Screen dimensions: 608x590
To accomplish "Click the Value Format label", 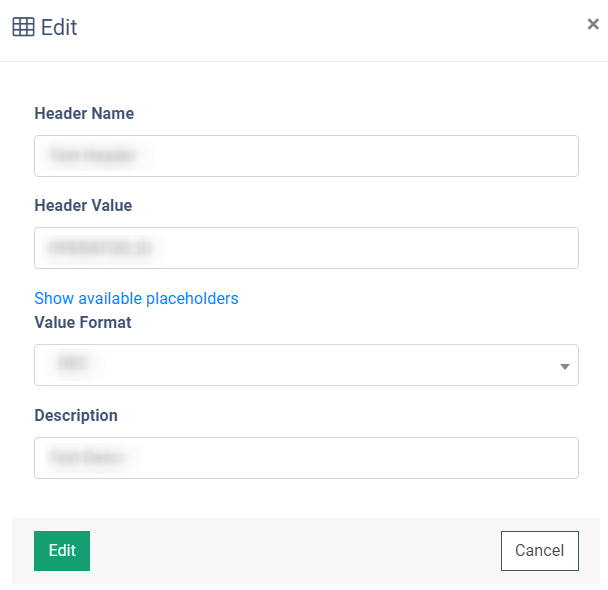I will pos(83,323).
